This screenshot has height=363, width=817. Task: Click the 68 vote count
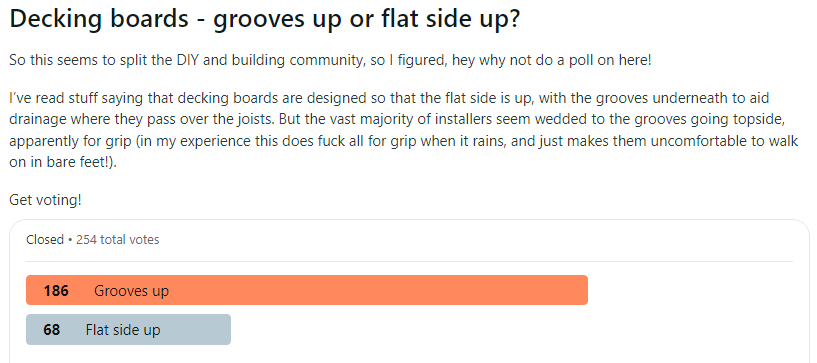click(52, 330)
